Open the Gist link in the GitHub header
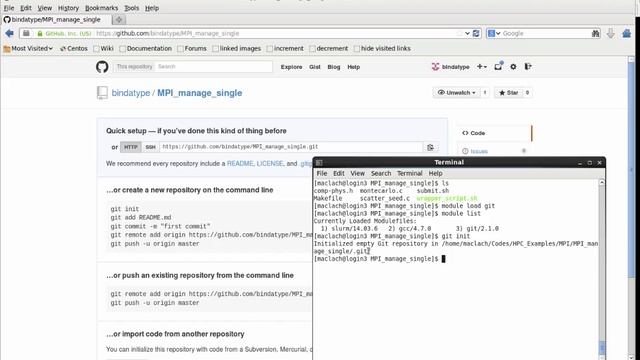 coord(315,67)
